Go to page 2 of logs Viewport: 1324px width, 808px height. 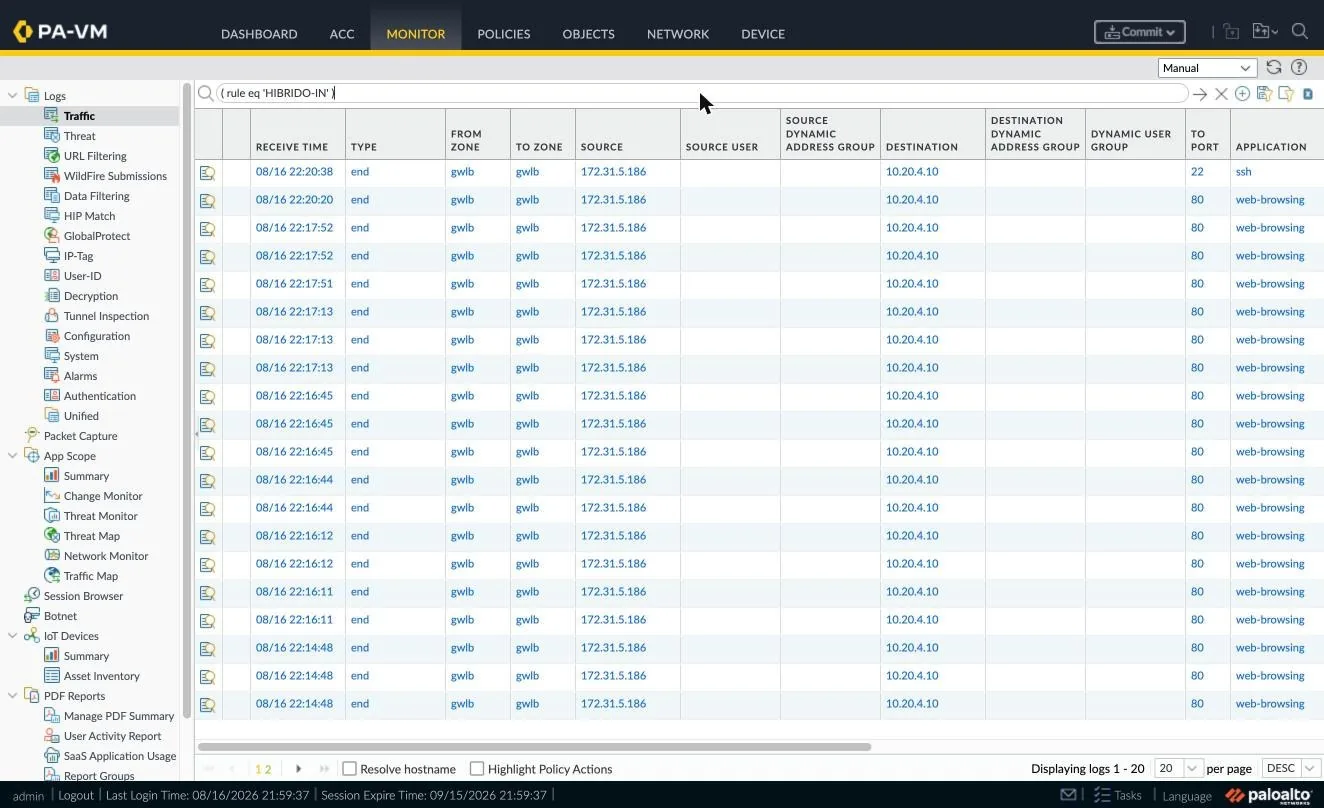click(268, 769)
